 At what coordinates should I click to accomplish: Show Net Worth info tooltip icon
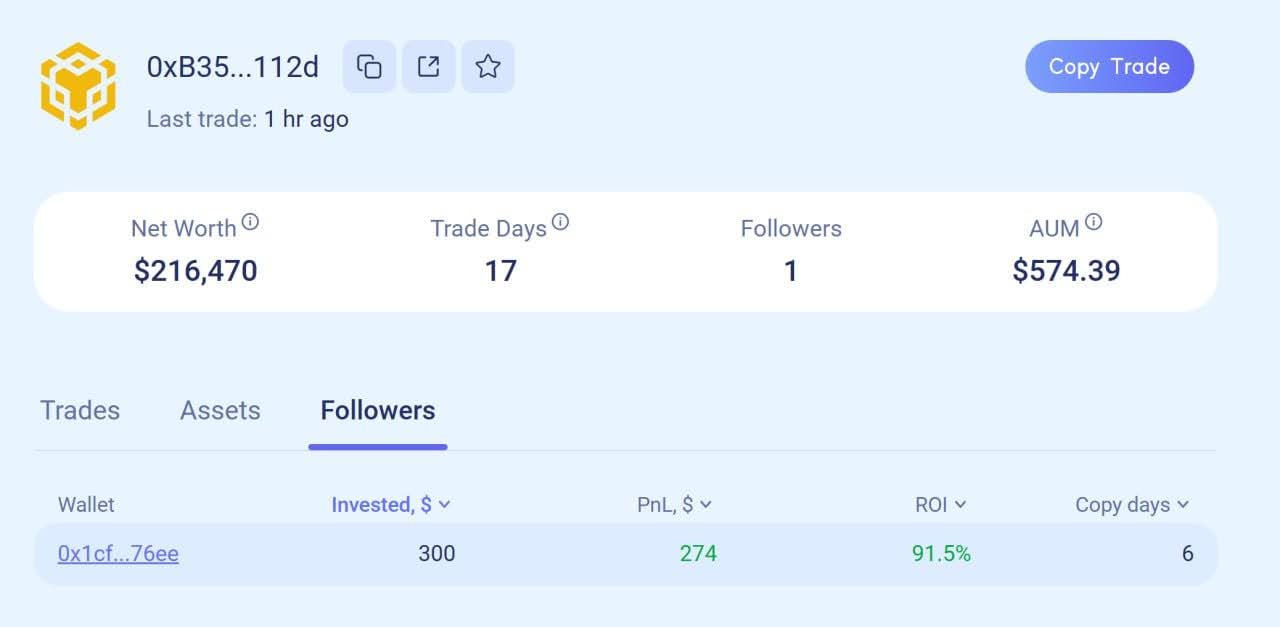click(250, 222)
